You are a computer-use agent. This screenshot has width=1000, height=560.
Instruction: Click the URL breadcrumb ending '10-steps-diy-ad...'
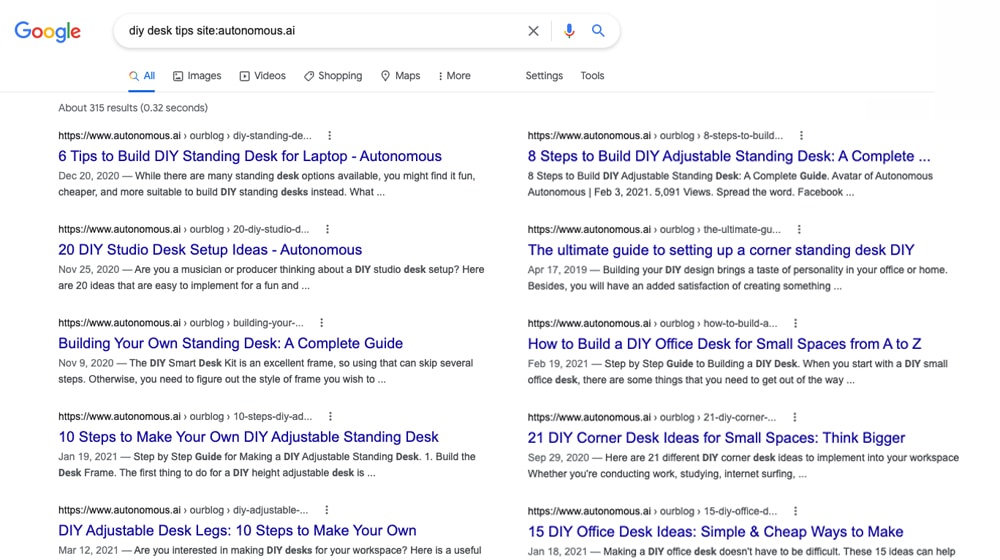[186, 416]
